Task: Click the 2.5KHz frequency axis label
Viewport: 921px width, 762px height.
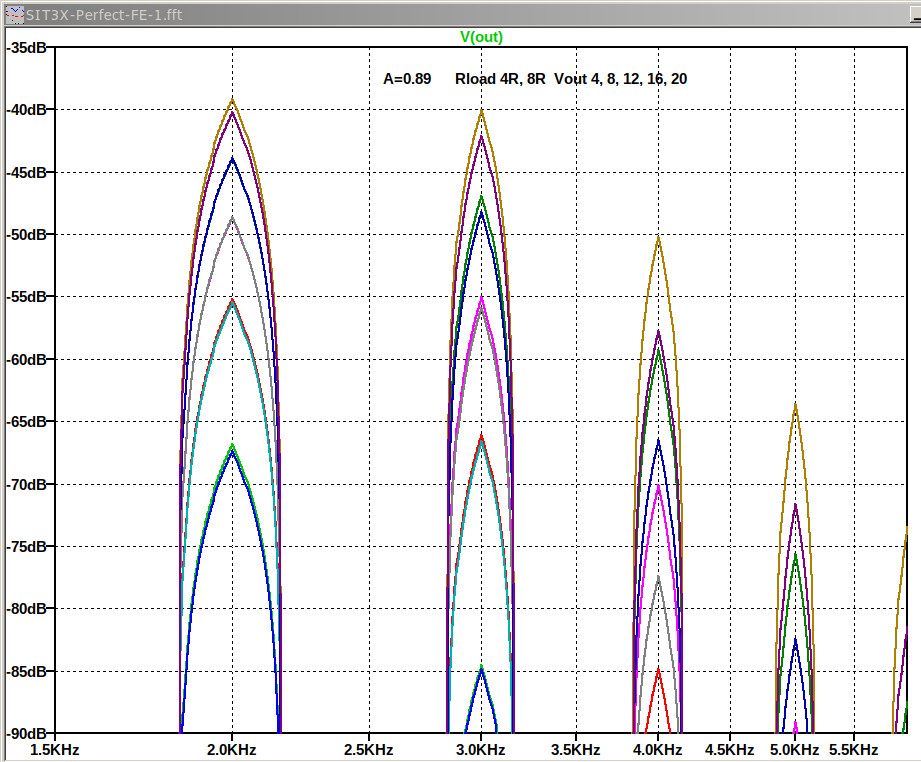Action: point(369,750)
